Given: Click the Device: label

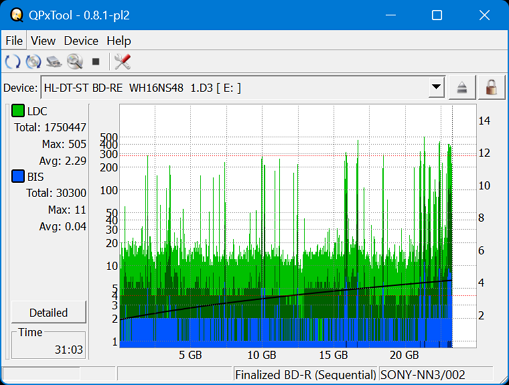Looking at the screenshot, I should coord(20,88).
